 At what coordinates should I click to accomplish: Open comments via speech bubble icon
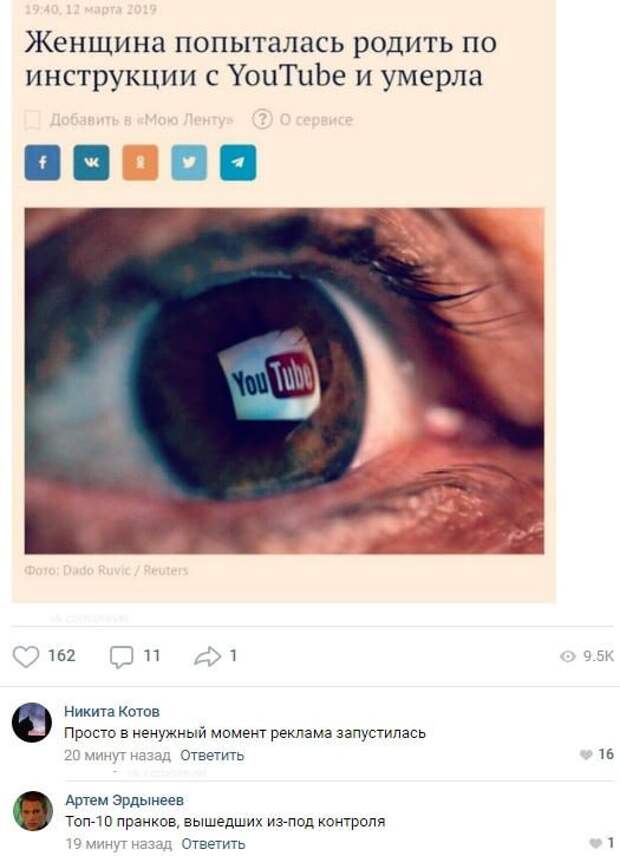pyautogui.click(x=121, y=657)
